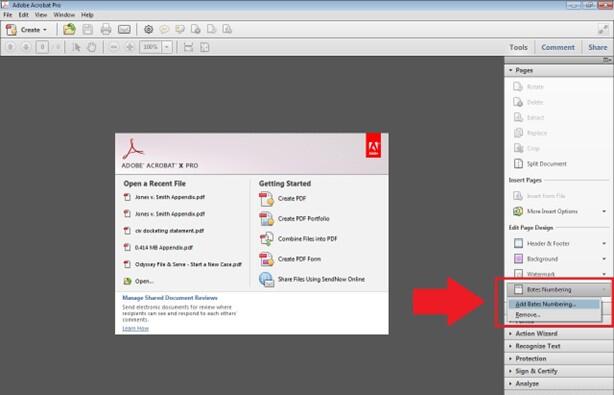Click the gear icon in the toolbar
Image resolution: width=614 pixels, height=395 pixels.
pyautogui.click(x=148, y=29)
